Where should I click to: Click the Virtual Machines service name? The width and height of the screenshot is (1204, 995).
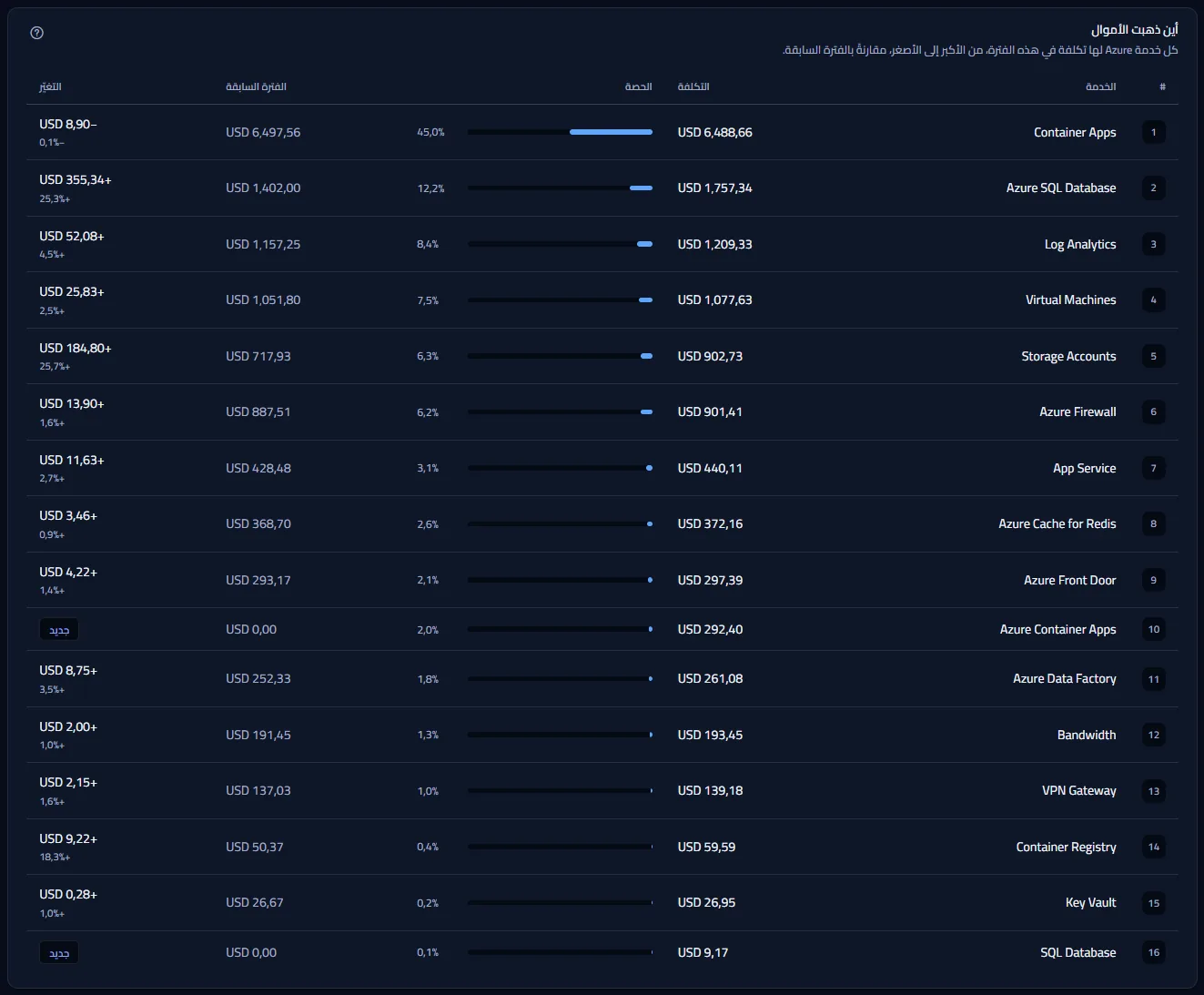click(1070, 300)
